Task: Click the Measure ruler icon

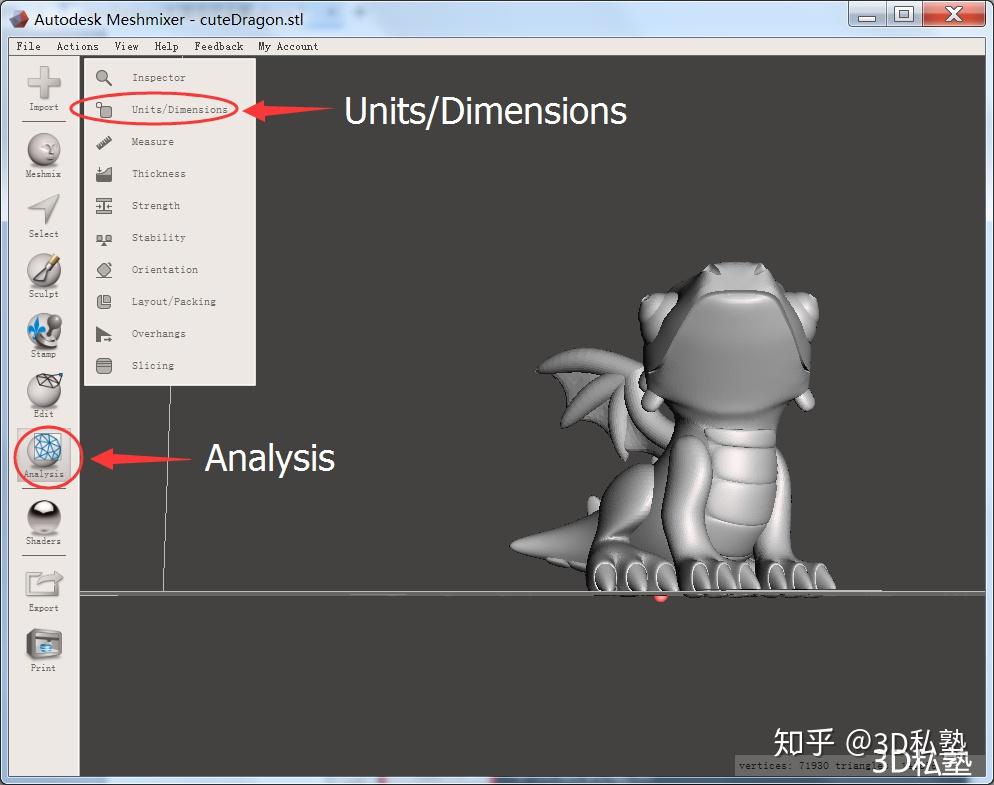Action: pos(104,143)
